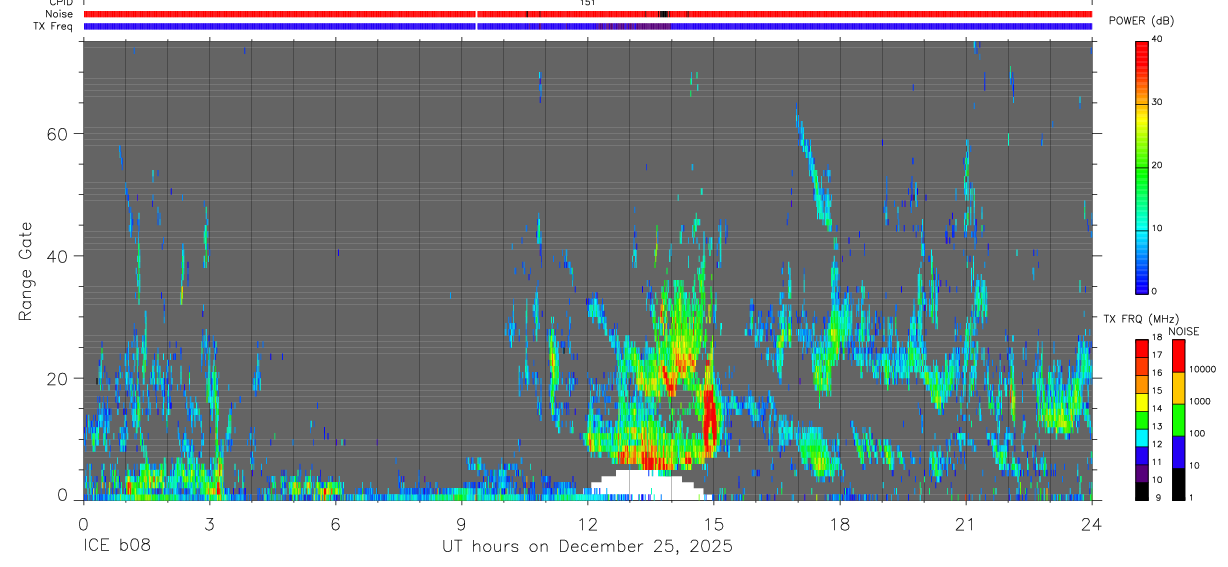Click the red Noise strip above the plot
Image resolution: width=1228 pixels, height=567 pixels.
coord(588,14)
